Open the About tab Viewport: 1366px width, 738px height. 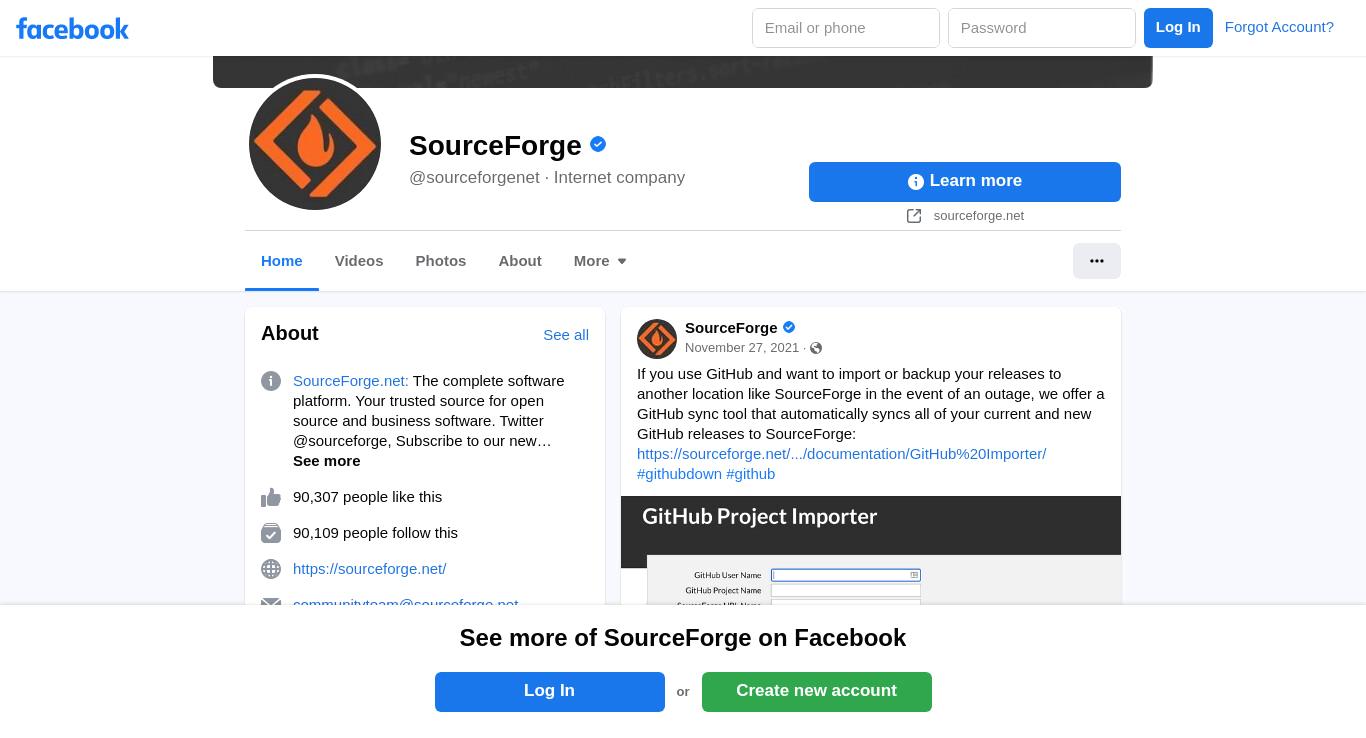[520, 261]
